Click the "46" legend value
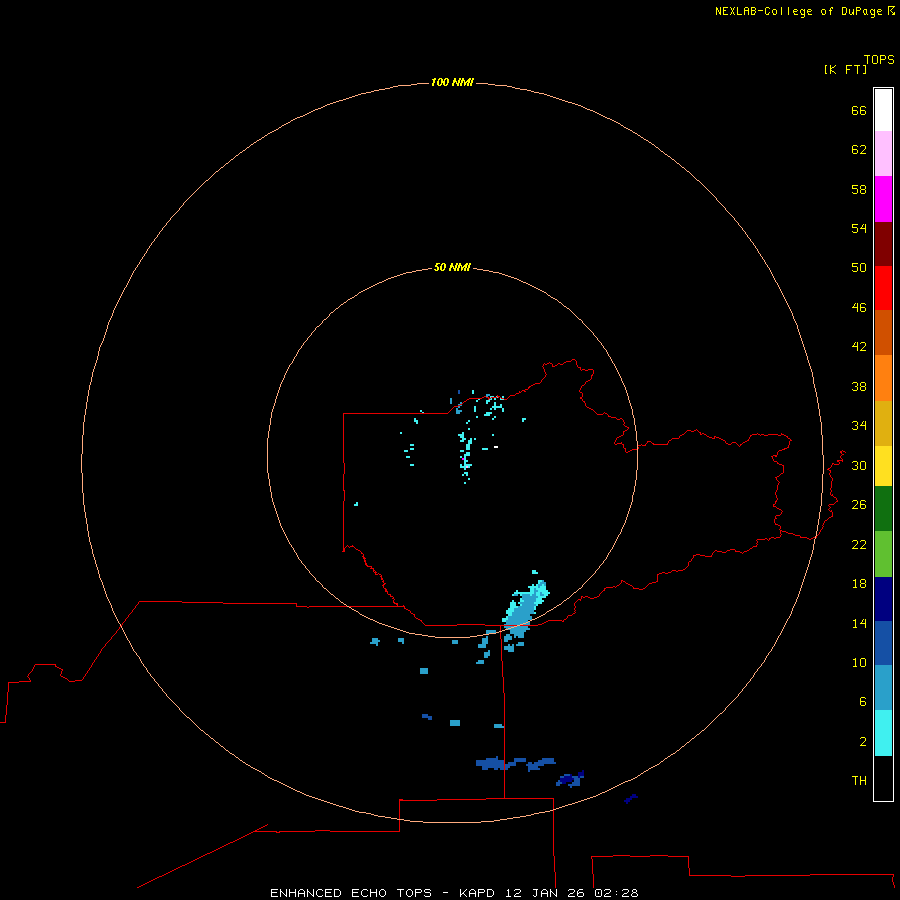Viewport: 900px width, 900px height. [859, 308]
